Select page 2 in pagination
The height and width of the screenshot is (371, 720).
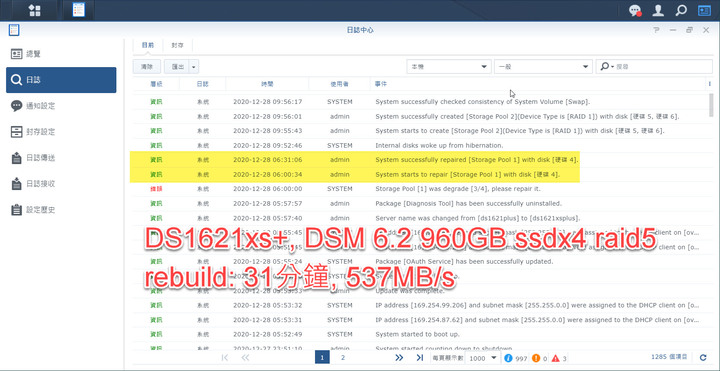(x=343, y=358)
